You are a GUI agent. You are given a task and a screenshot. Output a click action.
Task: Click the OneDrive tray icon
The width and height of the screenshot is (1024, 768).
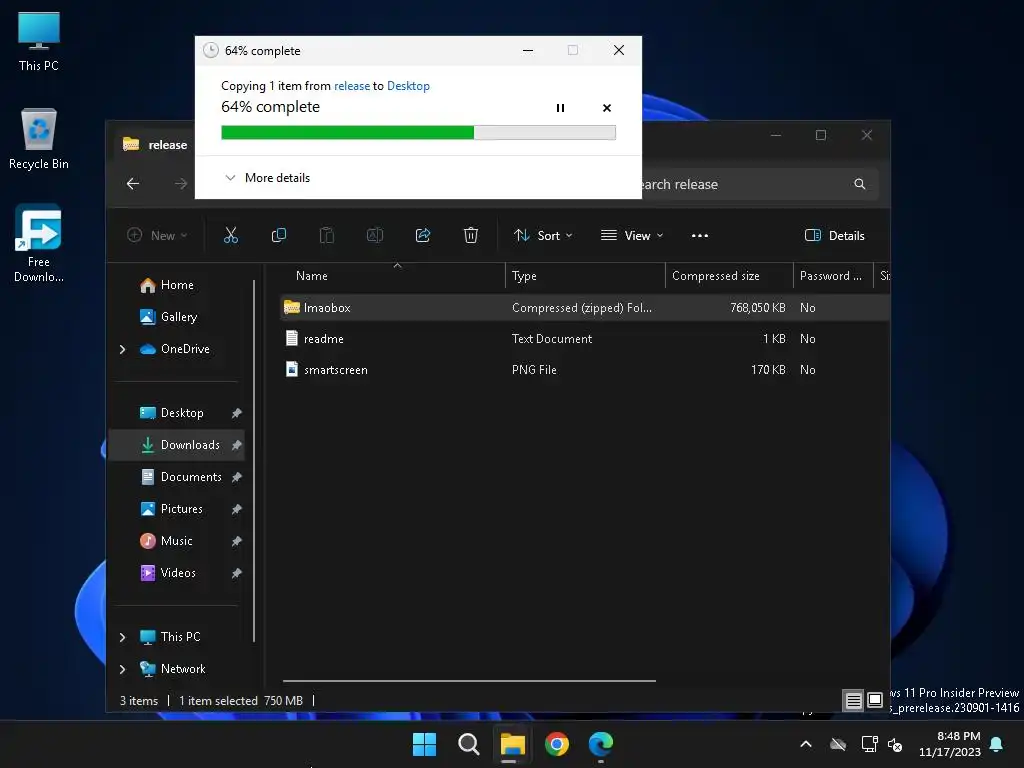coord(838,744)
